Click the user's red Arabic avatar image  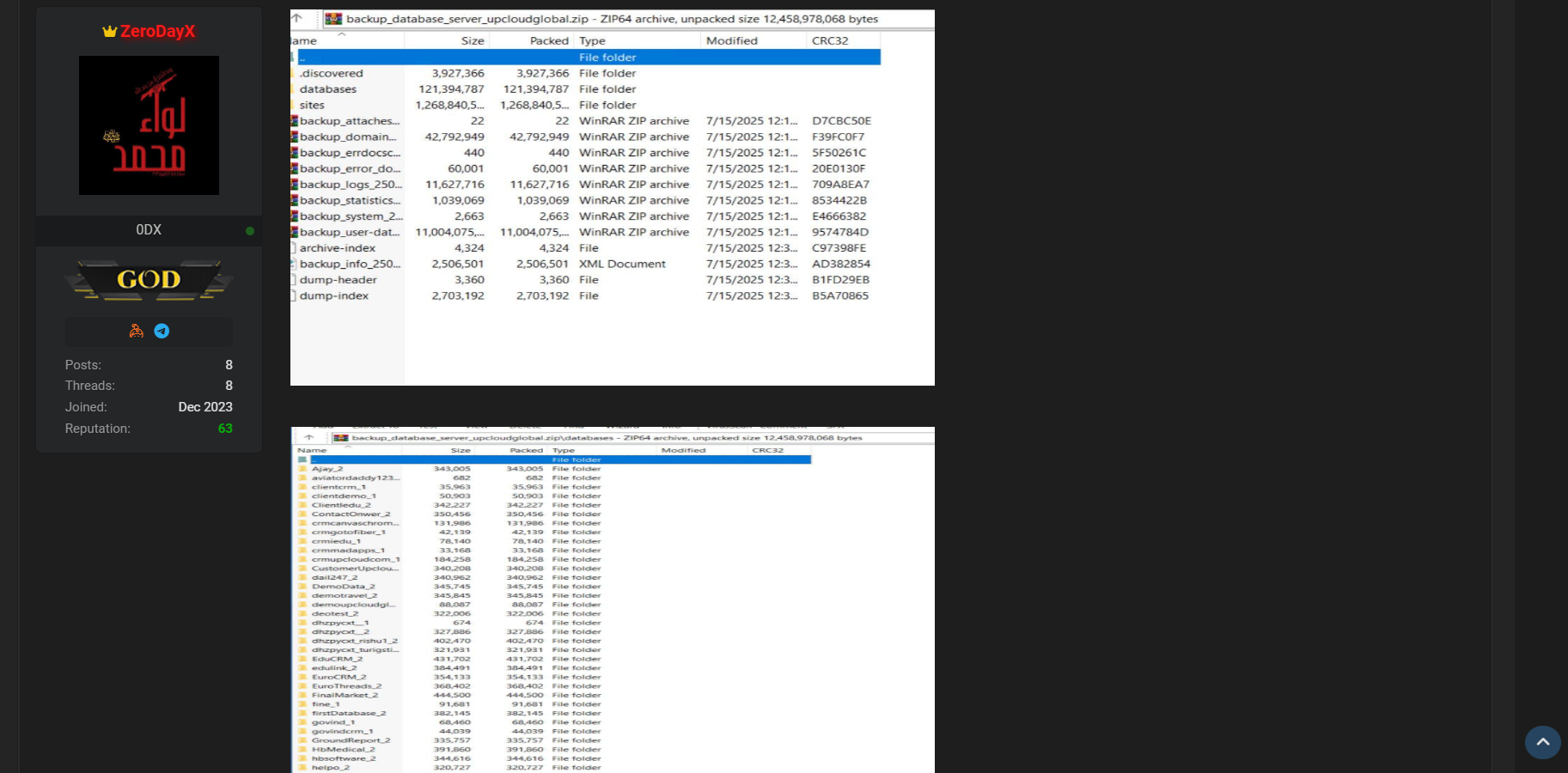pyautogui.click(x=149, y=125)
